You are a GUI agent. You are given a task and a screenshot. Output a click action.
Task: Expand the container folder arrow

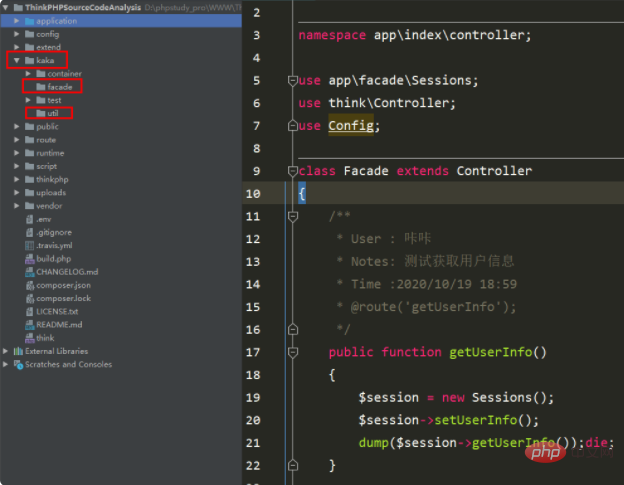[x=28, y=74]
